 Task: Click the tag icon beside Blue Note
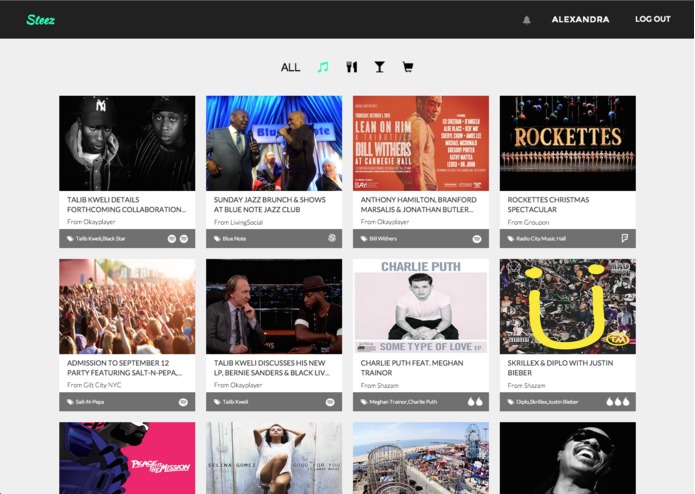click(217, 239)
